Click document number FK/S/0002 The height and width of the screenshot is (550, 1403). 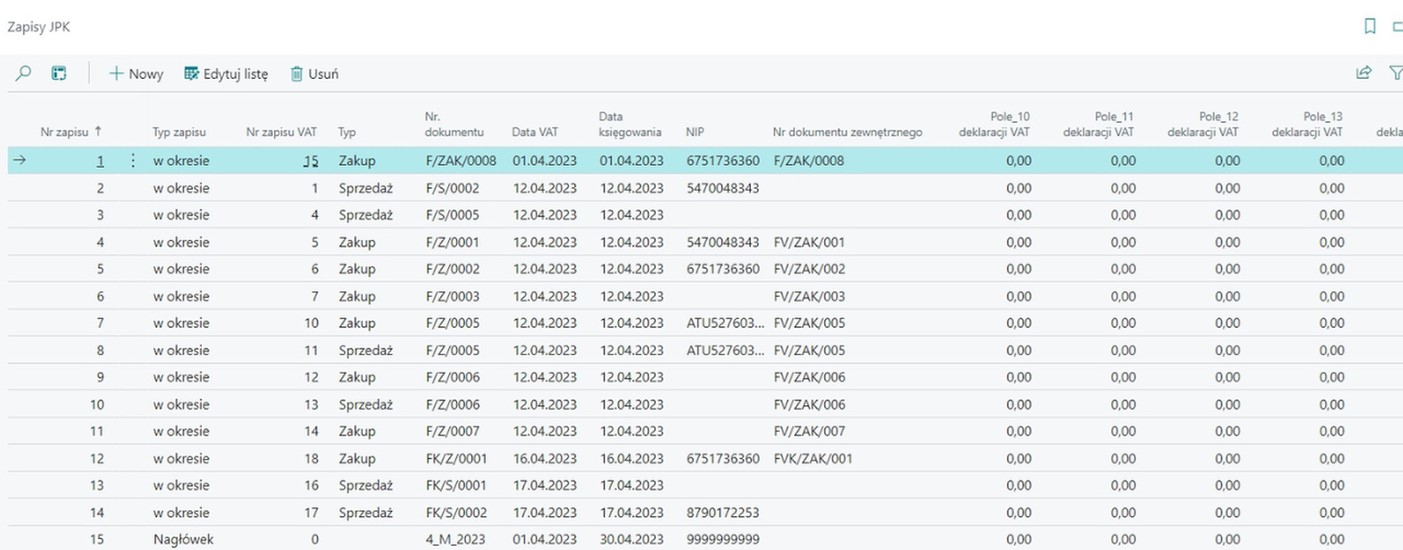pyautogui.click(x=456, y=512)
